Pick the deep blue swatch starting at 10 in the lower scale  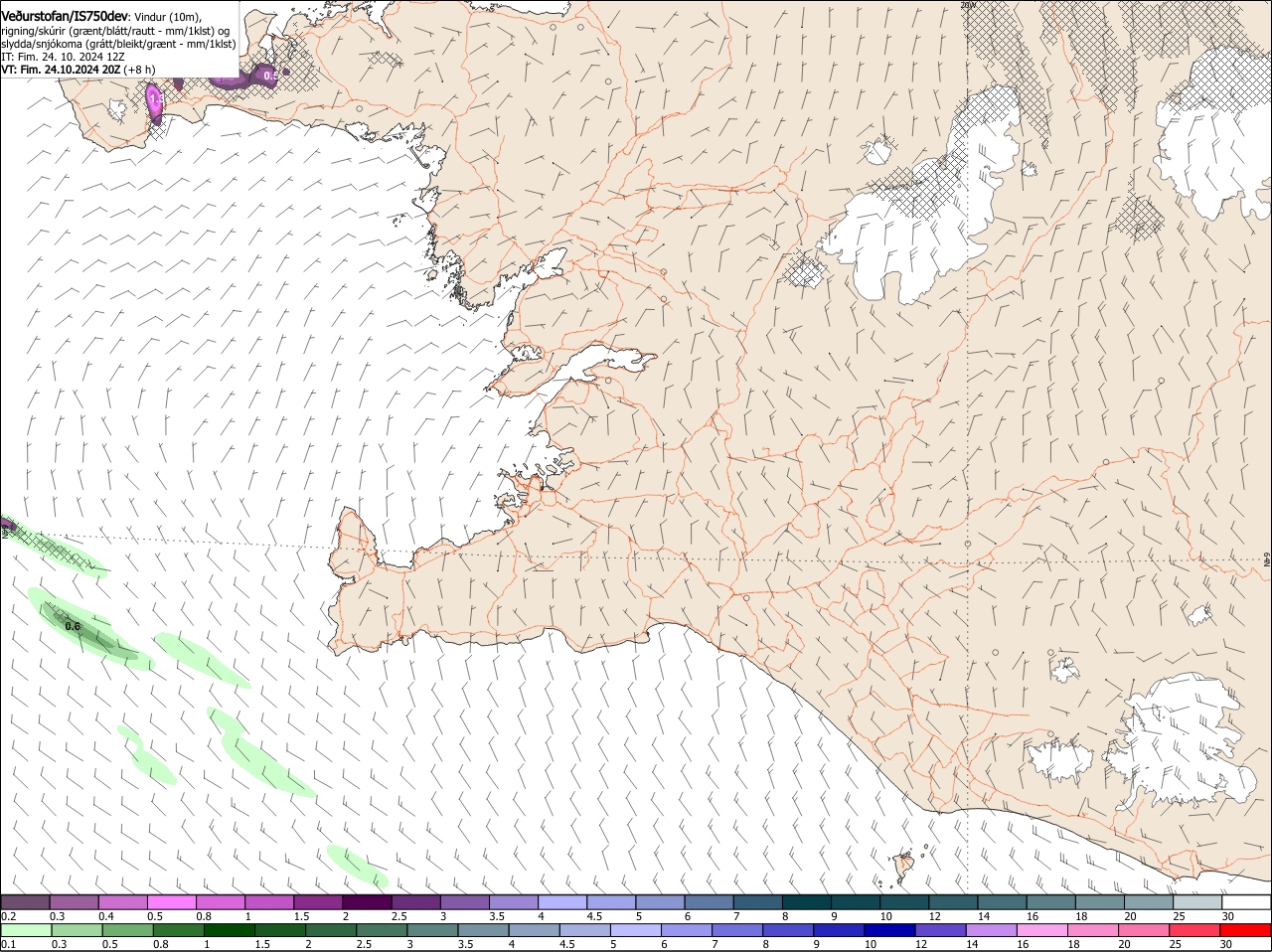click(889, 930)
